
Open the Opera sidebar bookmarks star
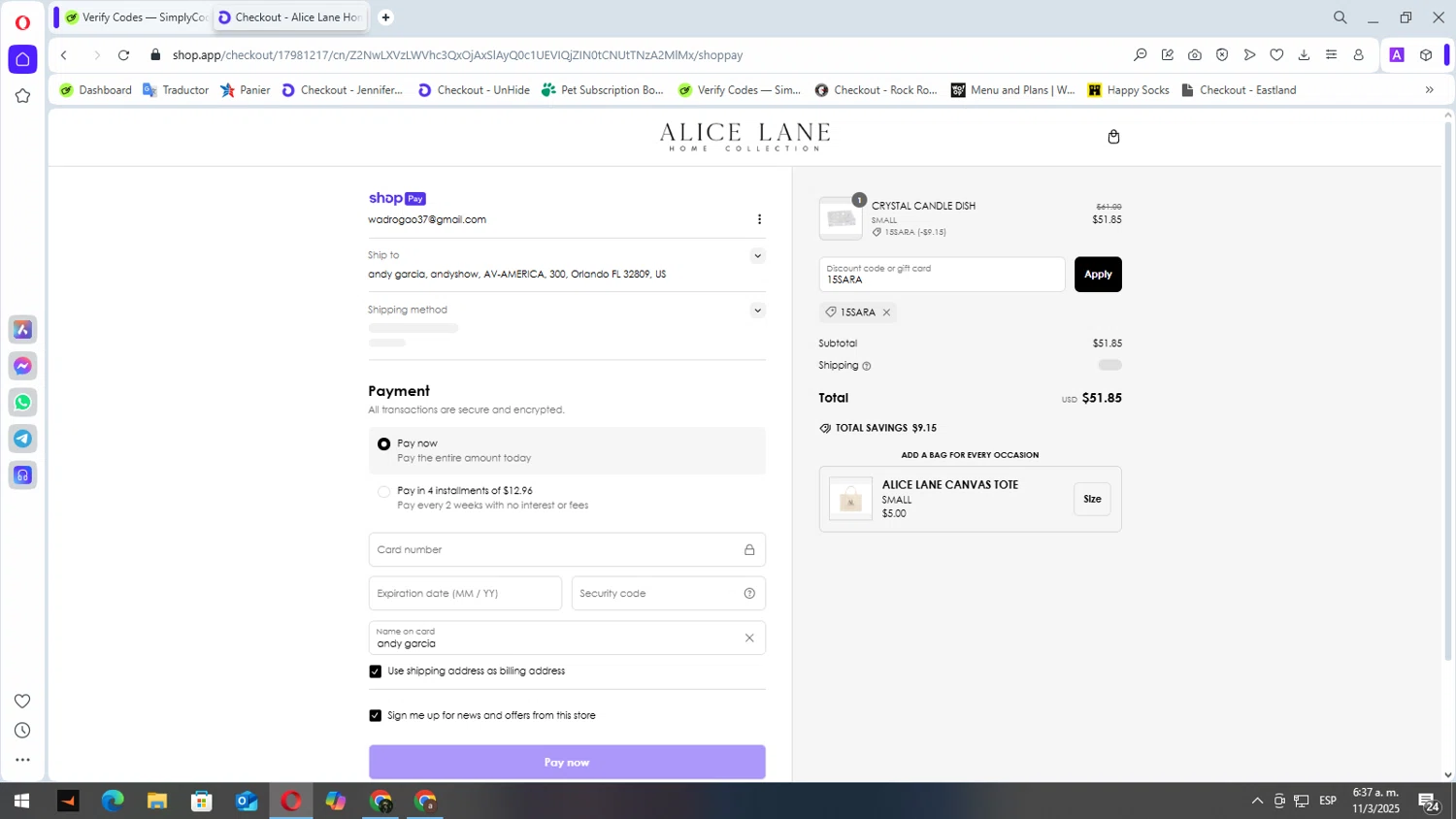[x=22, y=96]
